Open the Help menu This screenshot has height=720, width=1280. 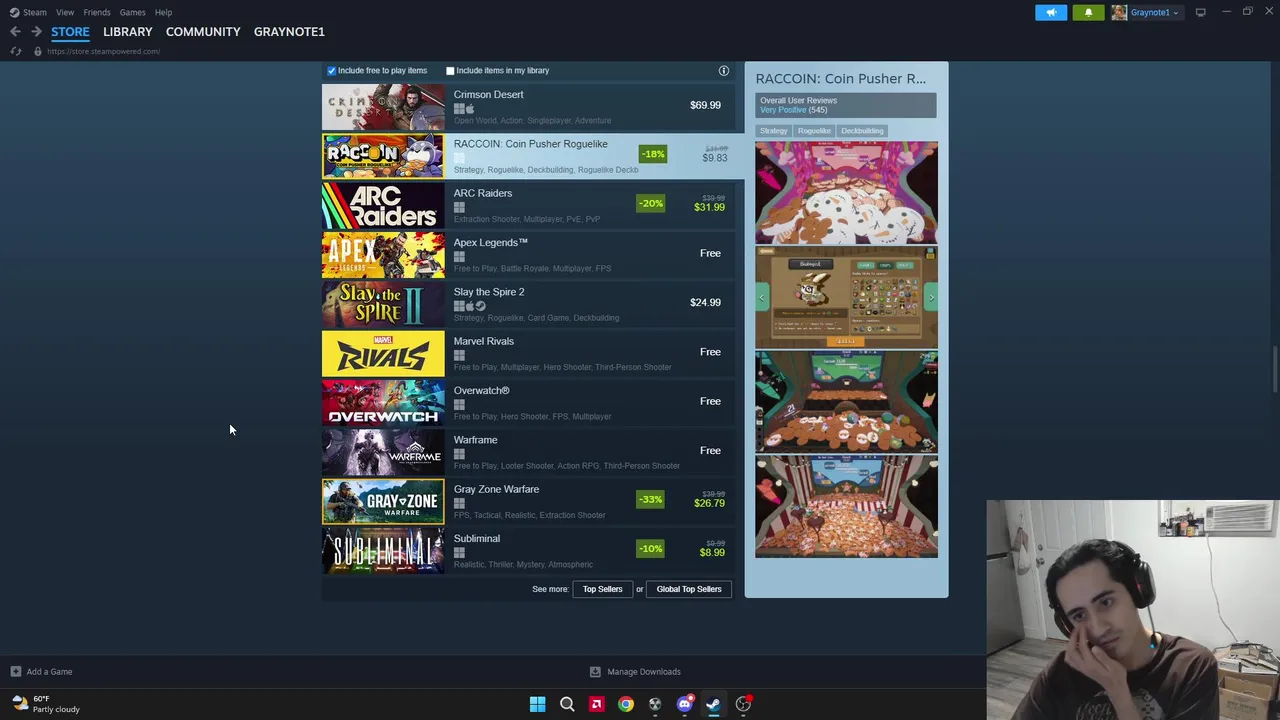[x=163, y=12]
